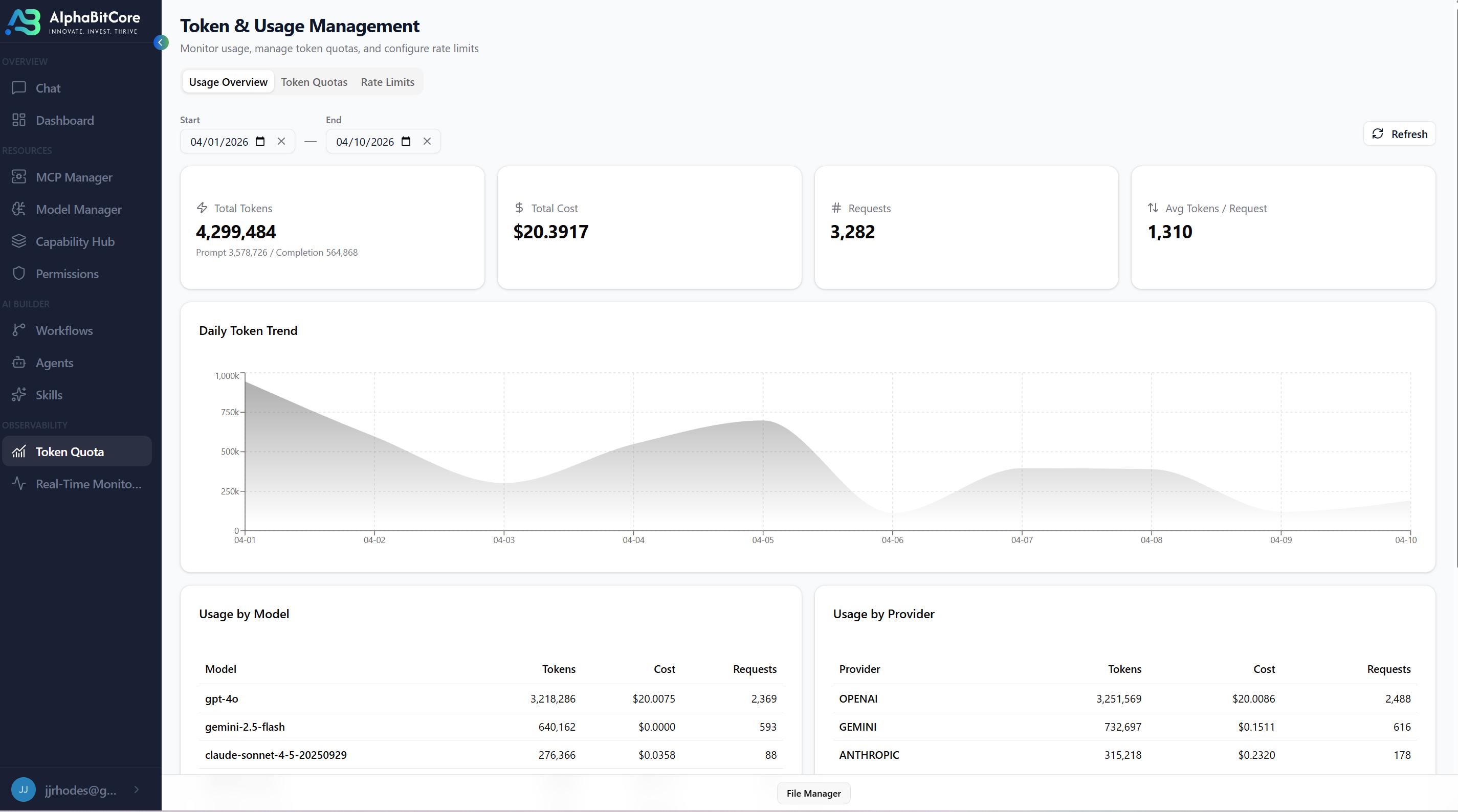Switch to Rate Limits tab
Image resolution: width=1458 pixels, height=812 pixels.
[x=388, y=82]
